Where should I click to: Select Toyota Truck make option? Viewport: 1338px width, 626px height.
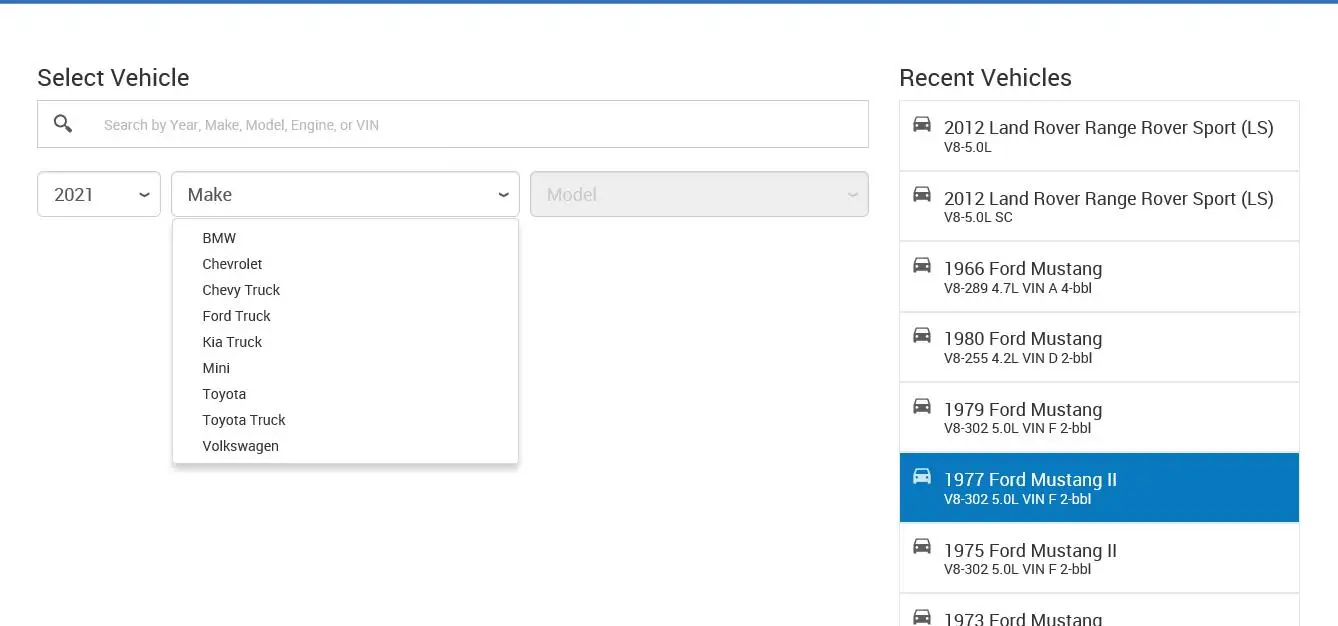(x=345, y=420)
